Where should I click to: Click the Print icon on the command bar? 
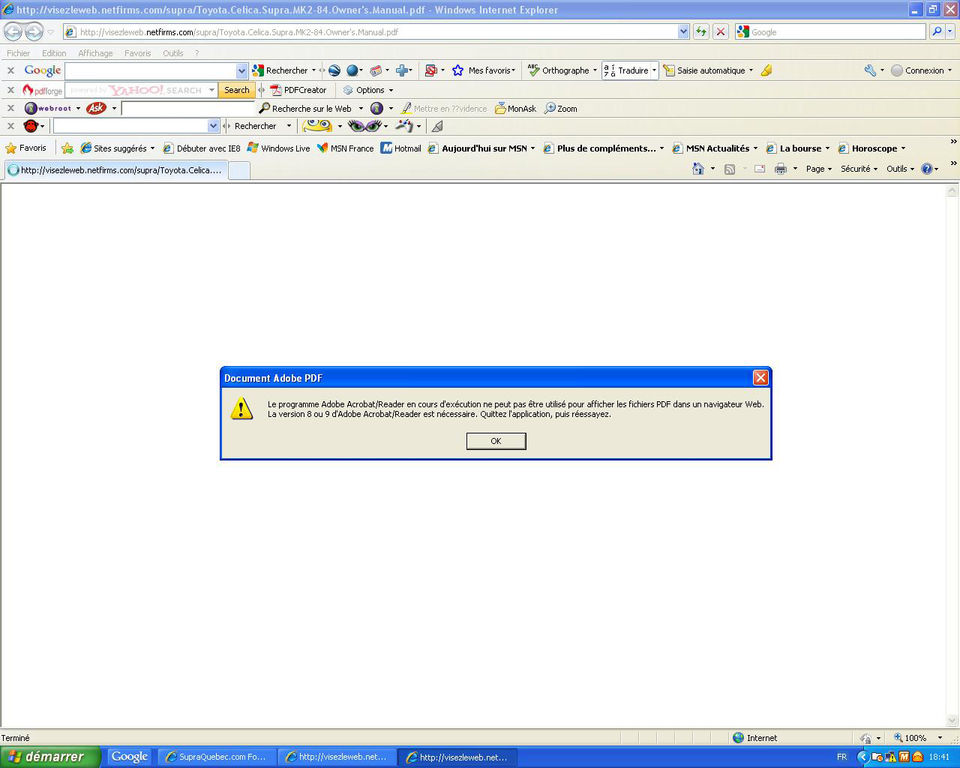781,169
